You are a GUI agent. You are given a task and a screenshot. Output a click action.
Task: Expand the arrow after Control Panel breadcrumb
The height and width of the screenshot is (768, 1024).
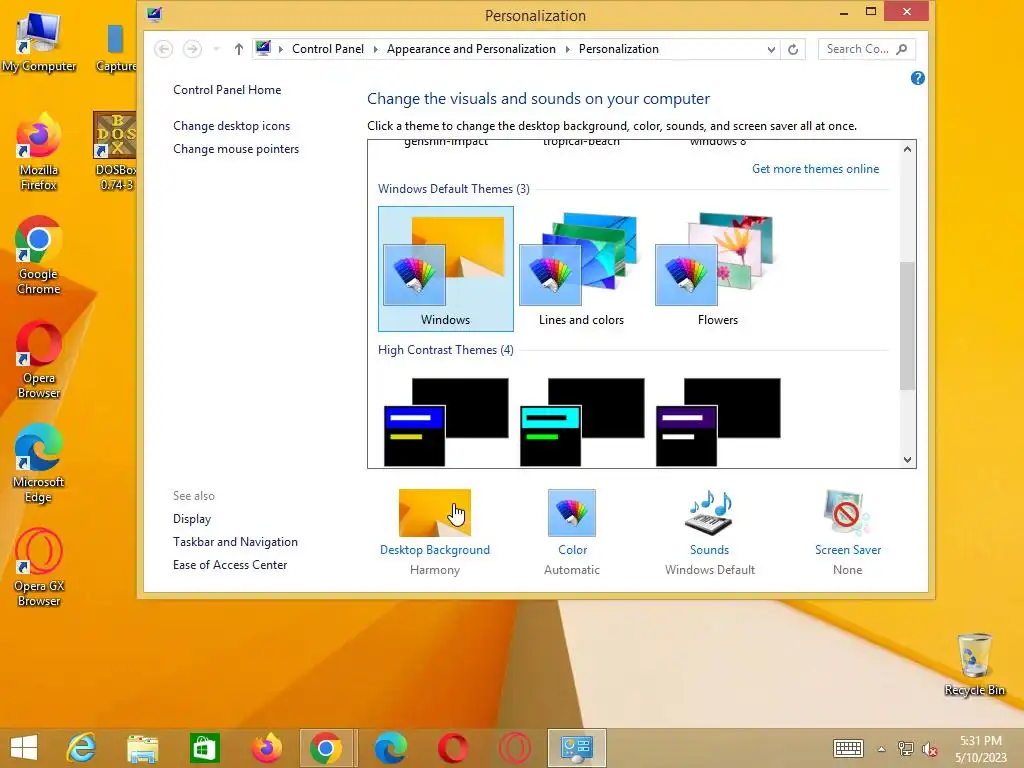tap(376, 49)
